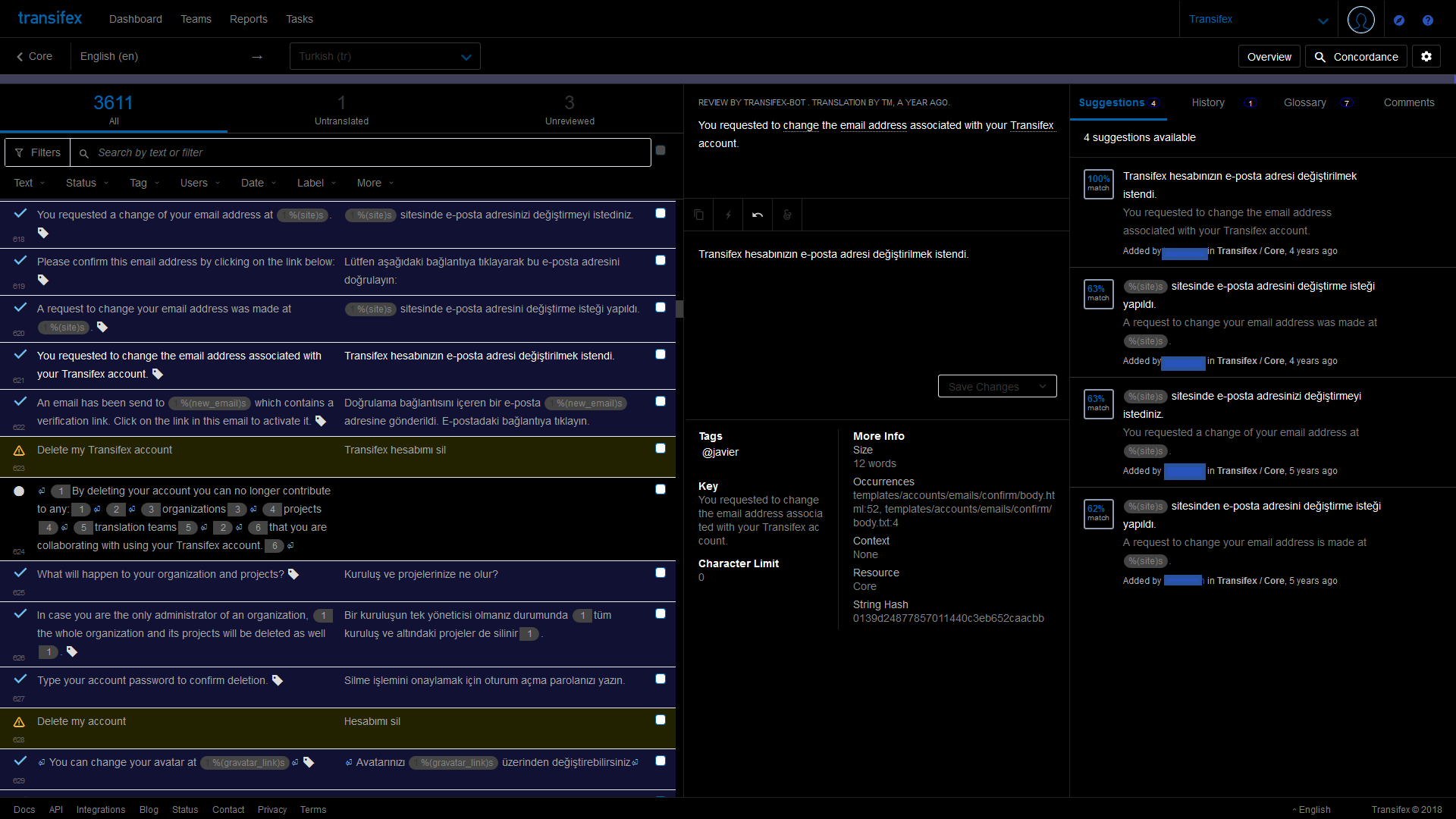Toggle the select-all strings checkbox
This screenshot has height=819, width=1456.
[x=661, y=151]
